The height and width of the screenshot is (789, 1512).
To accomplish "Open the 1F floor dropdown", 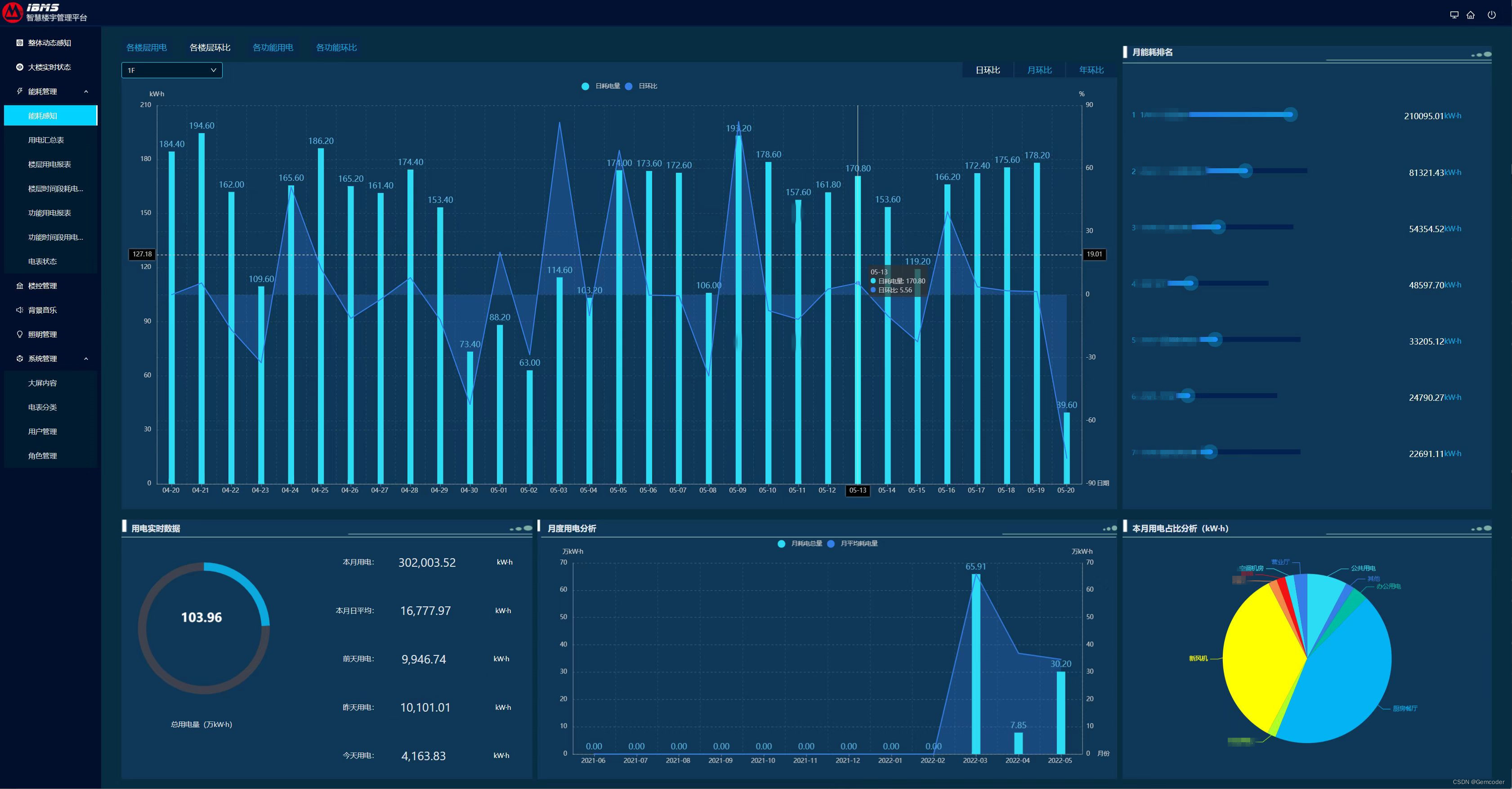I will pyautogui.click(x=171, y=71).
